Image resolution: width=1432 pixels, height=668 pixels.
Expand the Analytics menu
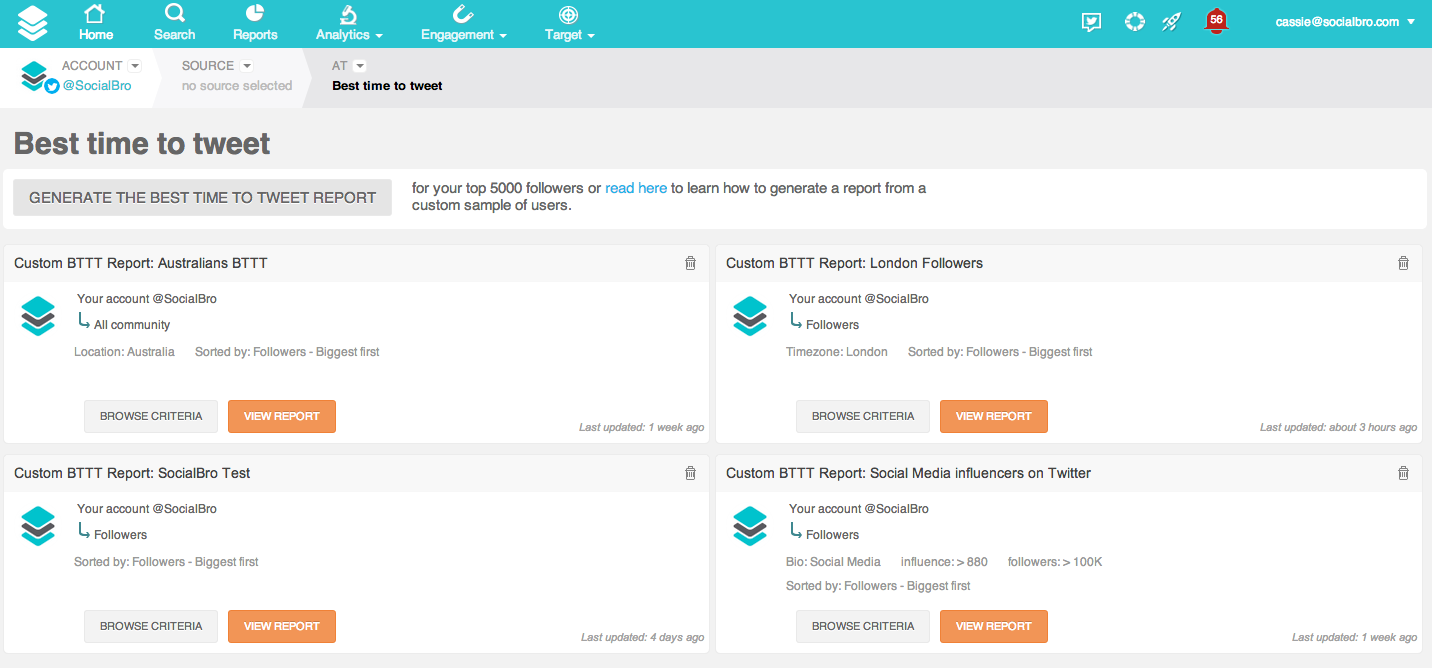point(349,23)
